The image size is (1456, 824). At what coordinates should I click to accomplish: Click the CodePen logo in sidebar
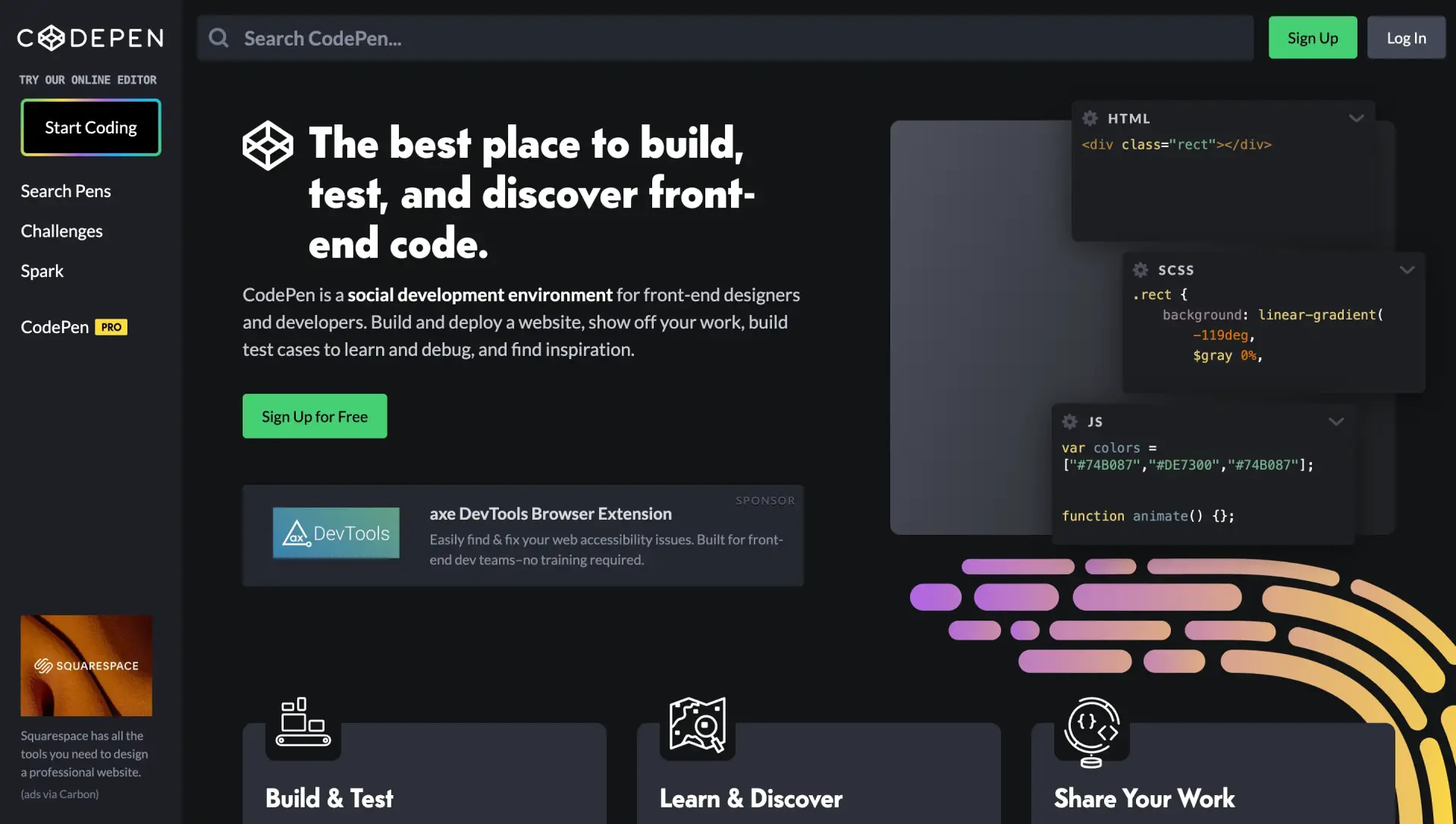(x=90, y=38)
